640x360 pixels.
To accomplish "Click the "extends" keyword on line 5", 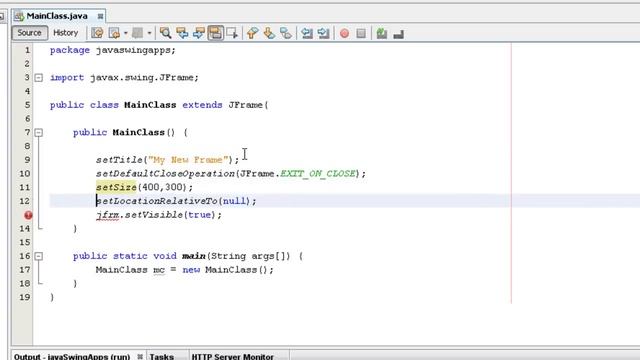I will point(202,105).
